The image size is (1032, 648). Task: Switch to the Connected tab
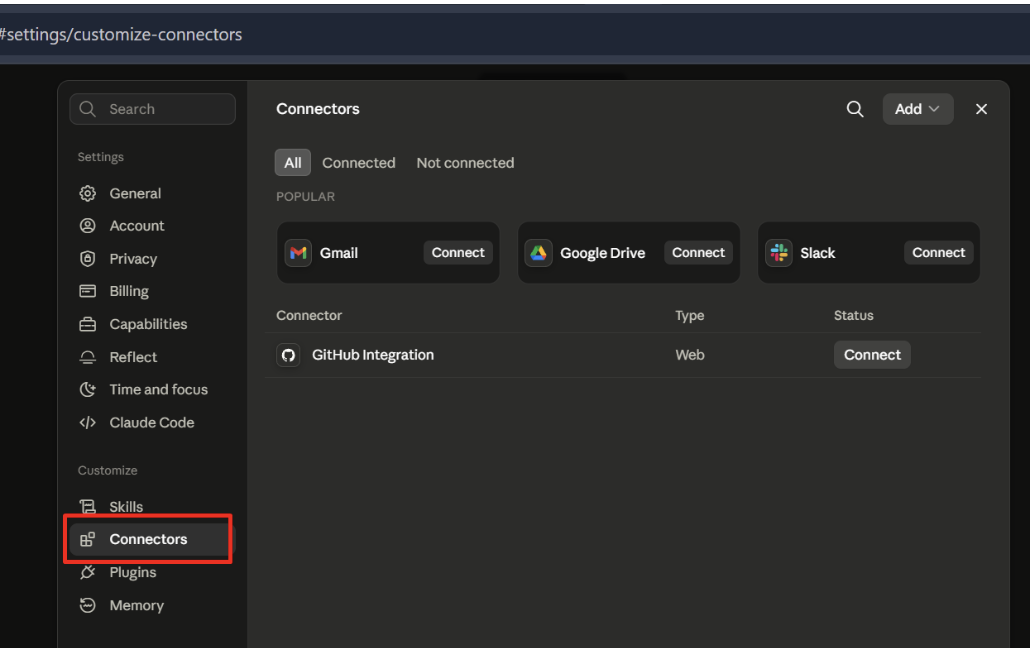(359, 162)
